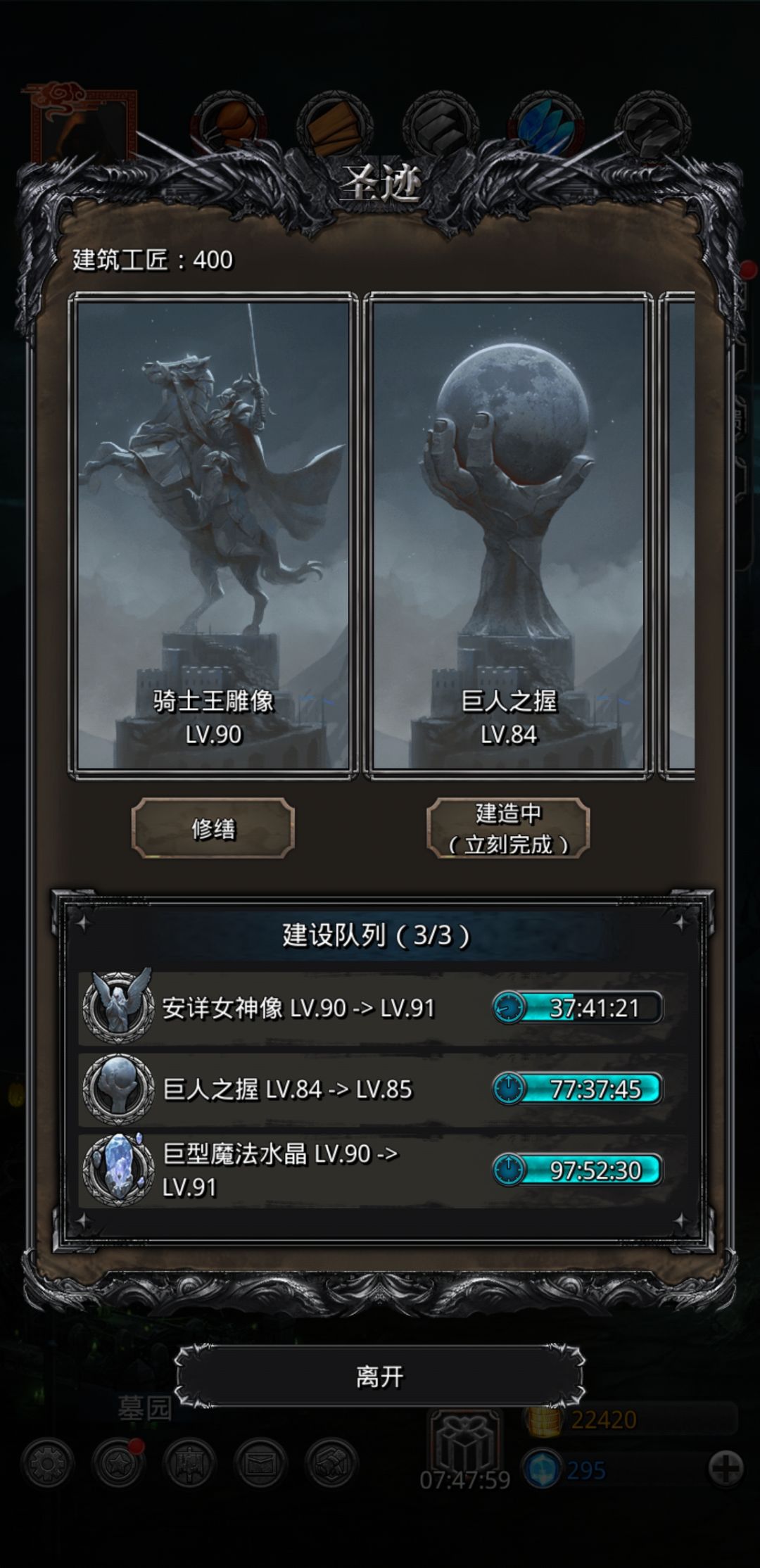Click the partially visible third relic card
Screen dimensions: 760x1568
pos(678,536)
